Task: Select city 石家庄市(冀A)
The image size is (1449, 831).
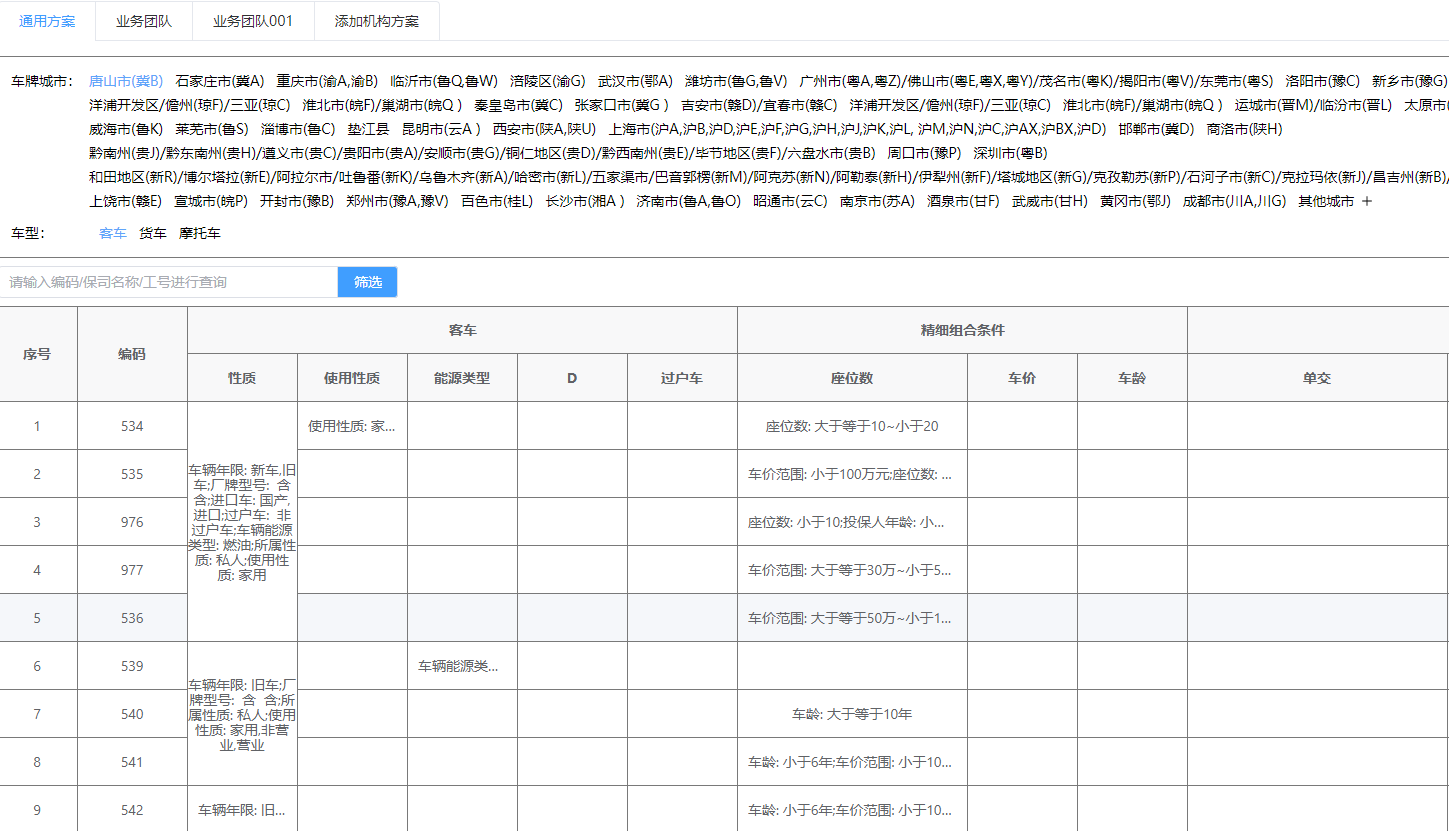Action: click(x=220, y=81)
